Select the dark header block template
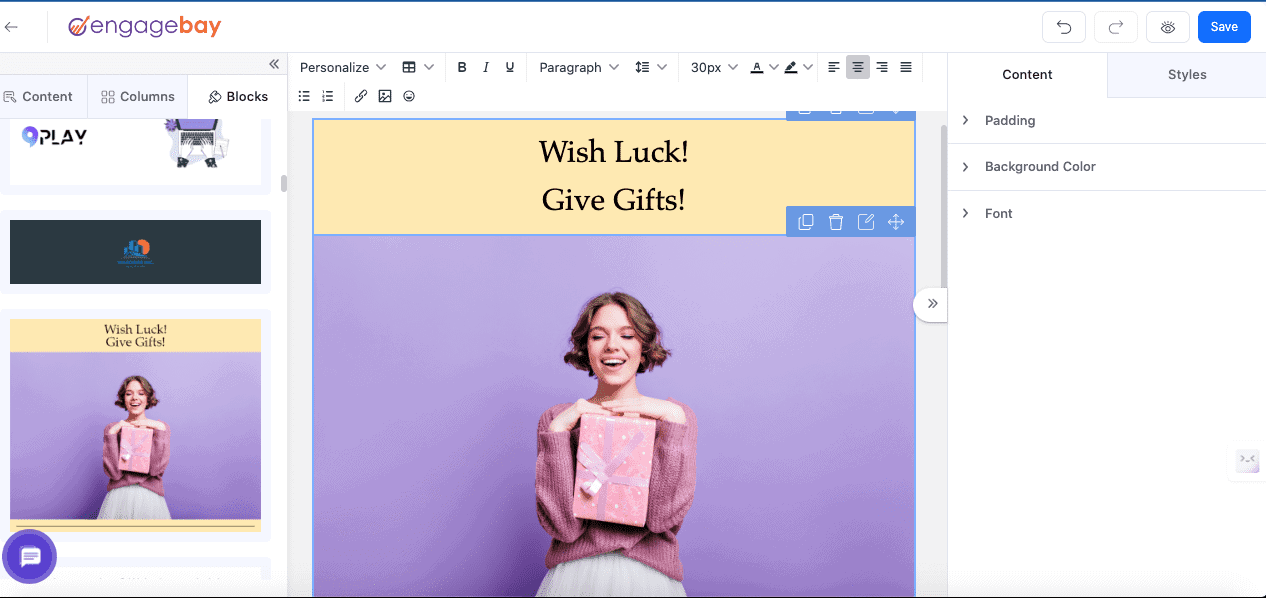Viewport: 1266px width, 598px height. click(135, 252)
